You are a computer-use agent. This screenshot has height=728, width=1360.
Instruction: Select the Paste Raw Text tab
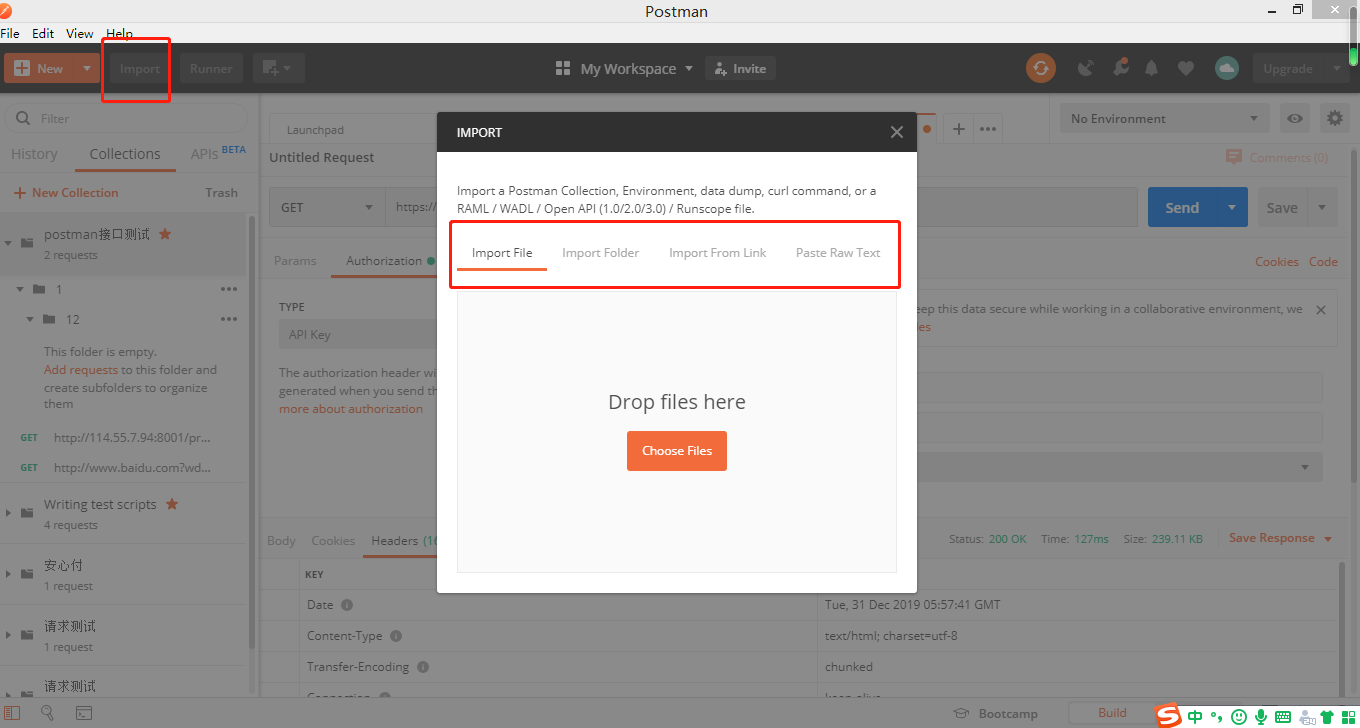pos(838,252)
